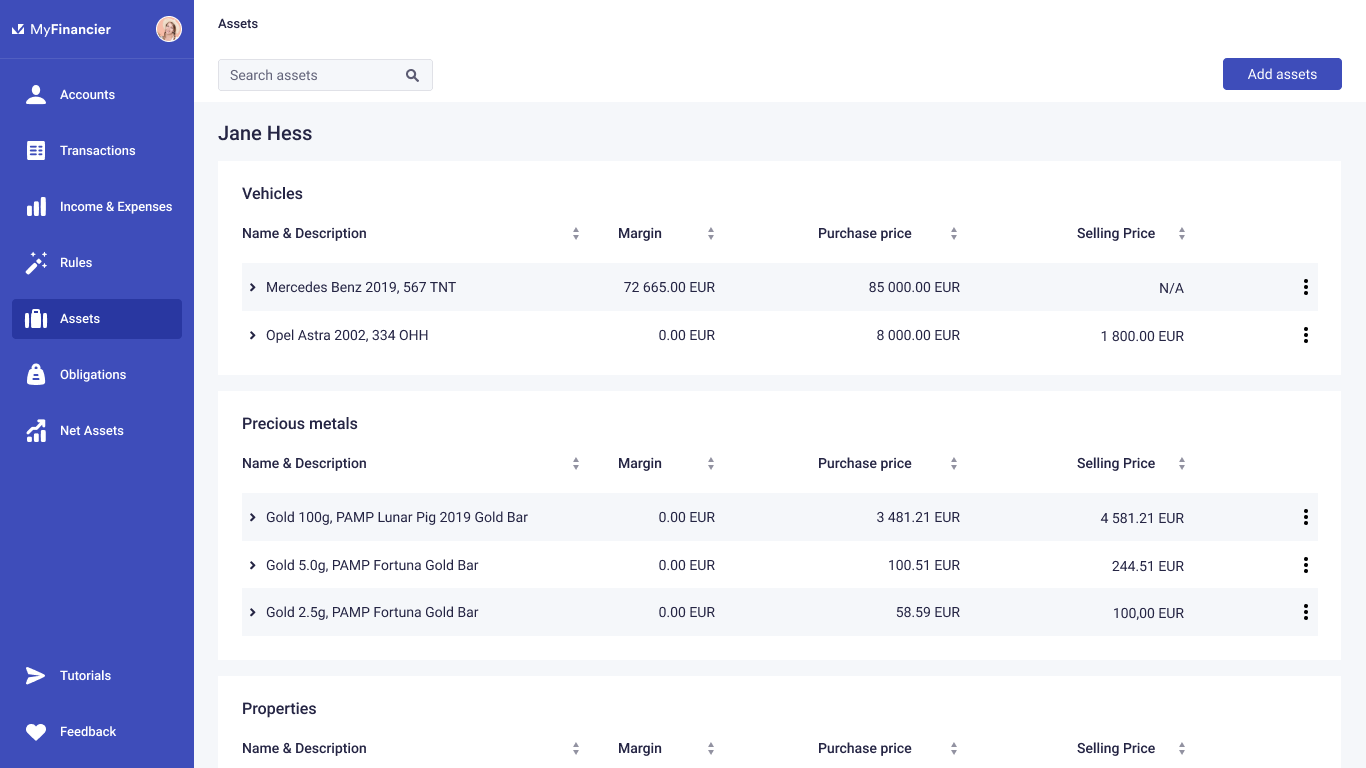Expand Gold 5.0g PAMP Fortuna row
Screen dimensions: 1366x768
coord(253,566)
